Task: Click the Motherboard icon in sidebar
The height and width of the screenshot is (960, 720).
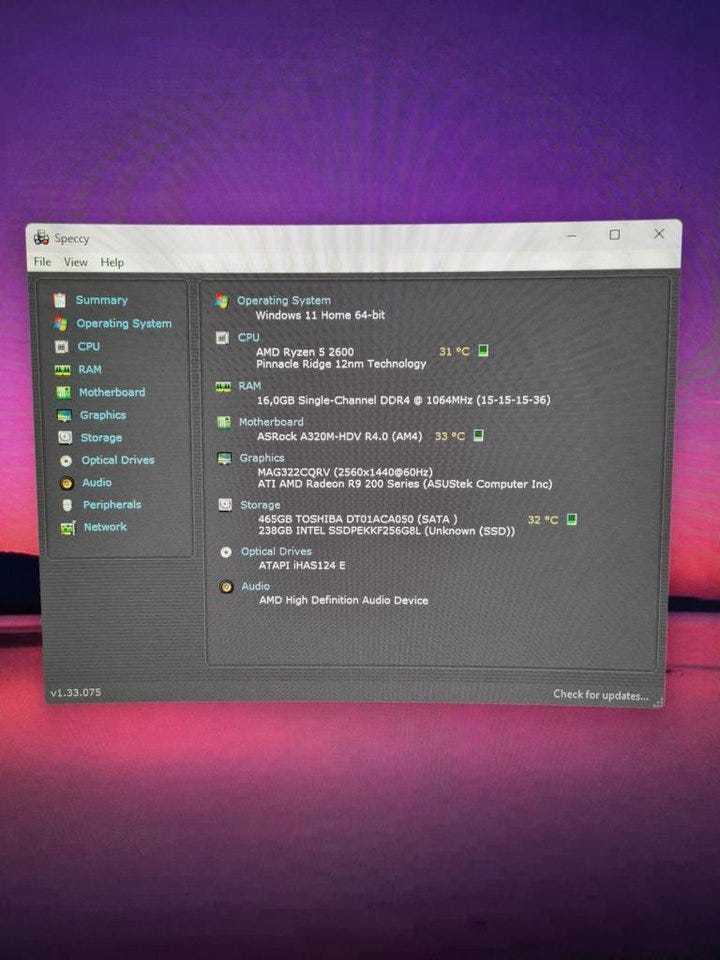Action: click(63, 392)
